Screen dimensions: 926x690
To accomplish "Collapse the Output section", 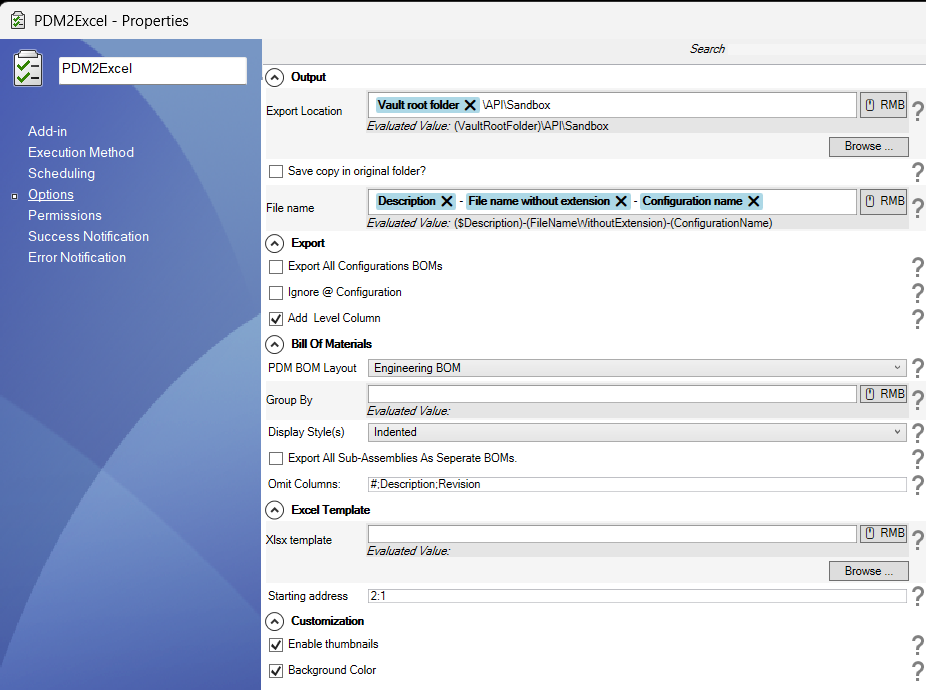I will (274, 77).
